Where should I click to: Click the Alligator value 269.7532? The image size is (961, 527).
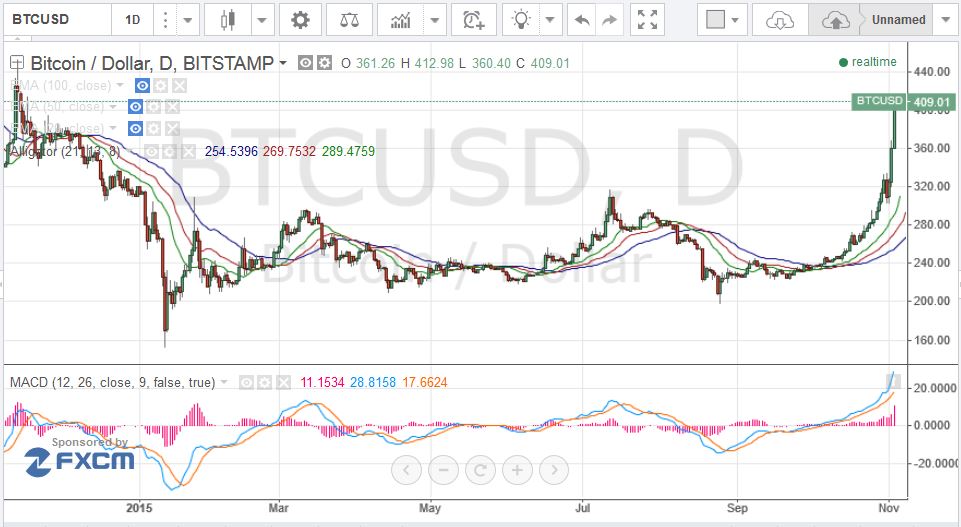(289, 151)
